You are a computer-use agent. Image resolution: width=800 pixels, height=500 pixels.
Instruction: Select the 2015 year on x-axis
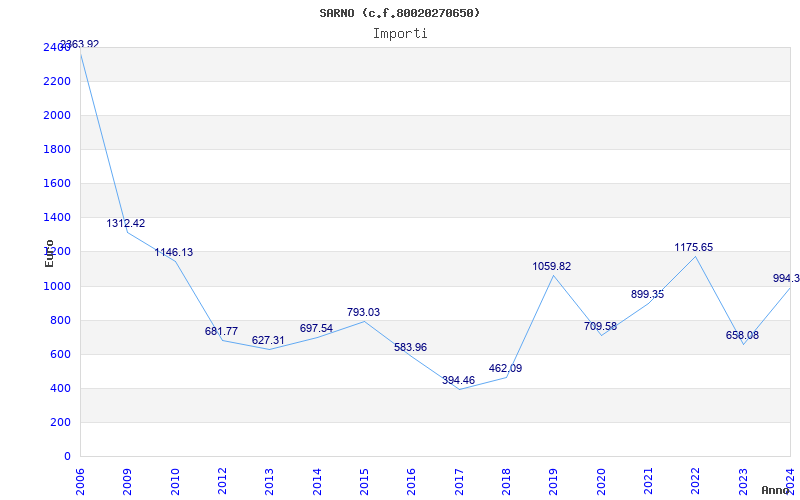coord(364,481)
